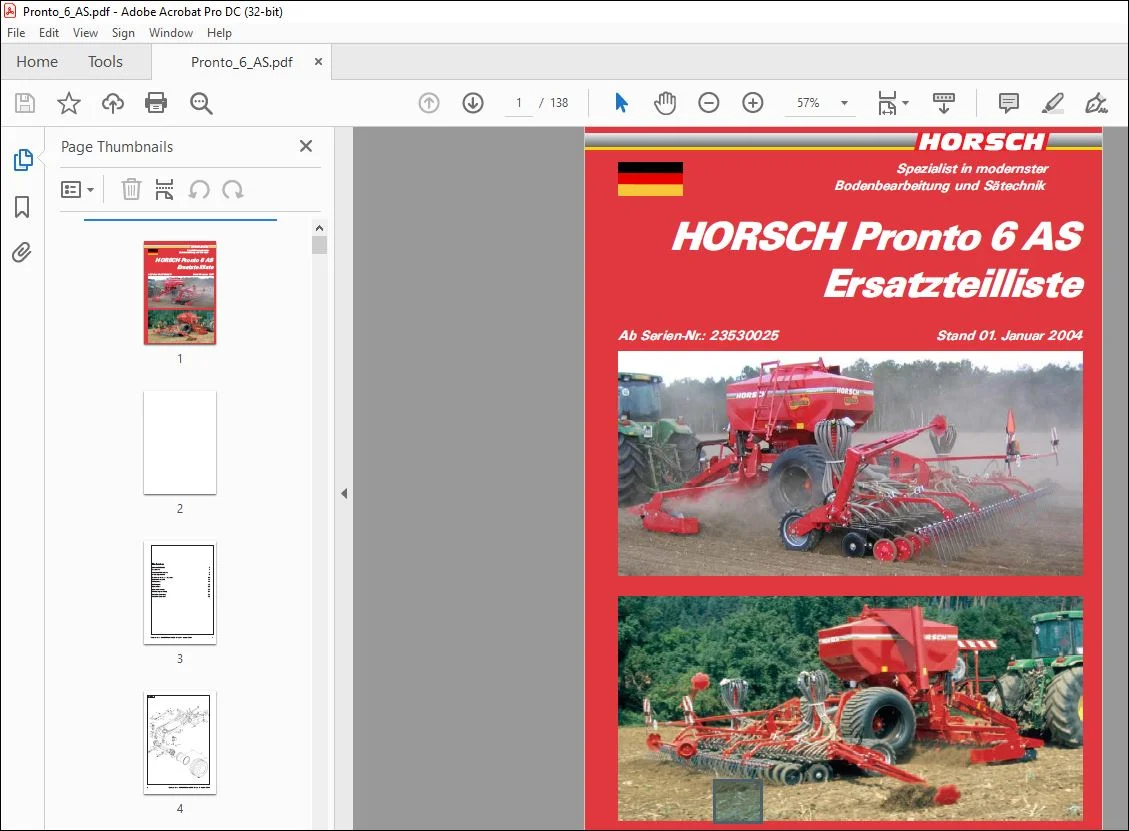Viewport: 1129px width, 831px height.
Task: Click the 57% zoom value field
Action: click(x=808, y=103)
